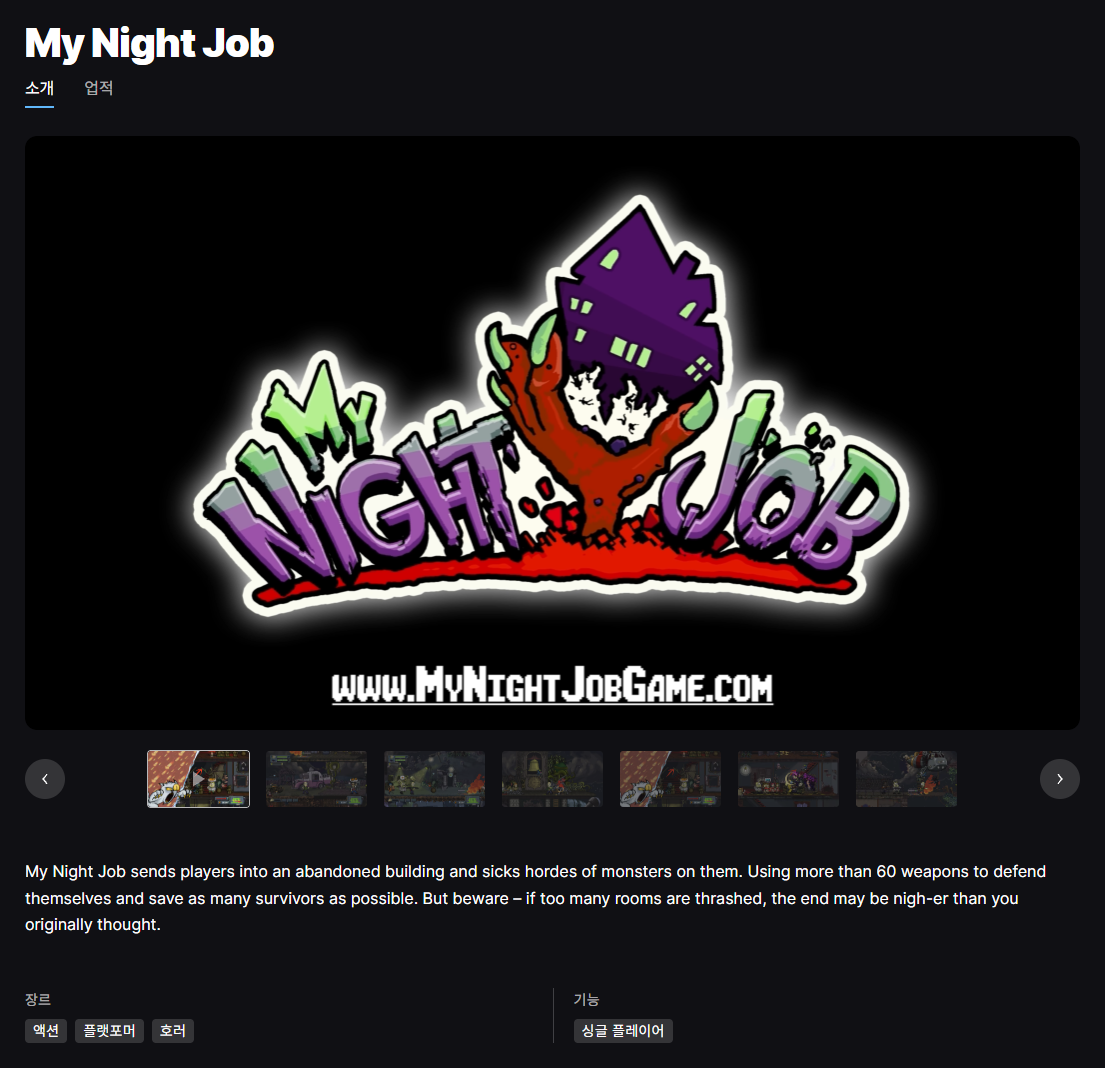Play the first video thumbnail in carousel

point(198,779)
